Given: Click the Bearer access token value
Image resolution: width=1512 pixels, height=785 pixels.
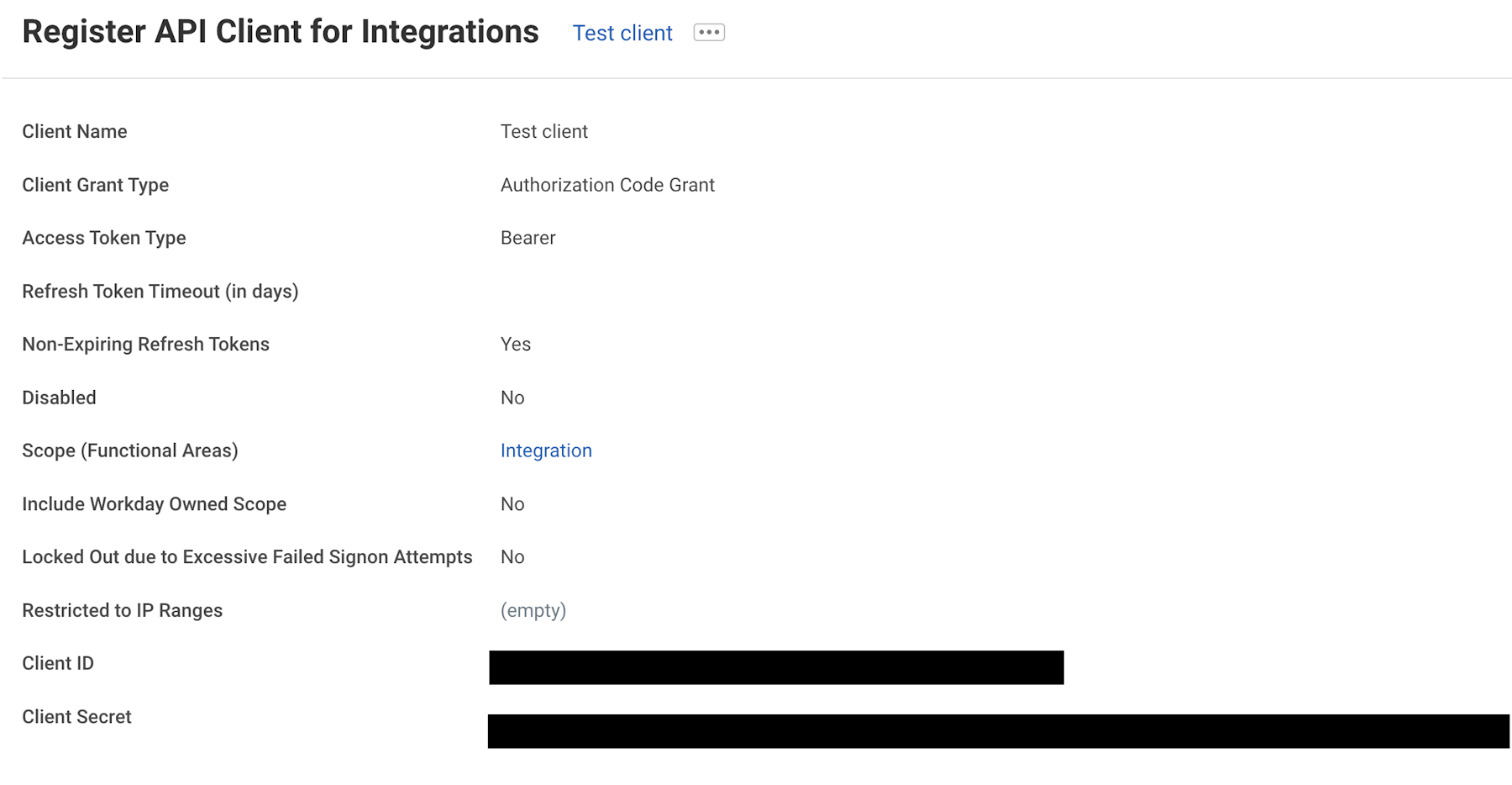Looking at the screenshot, I should 528,238.
